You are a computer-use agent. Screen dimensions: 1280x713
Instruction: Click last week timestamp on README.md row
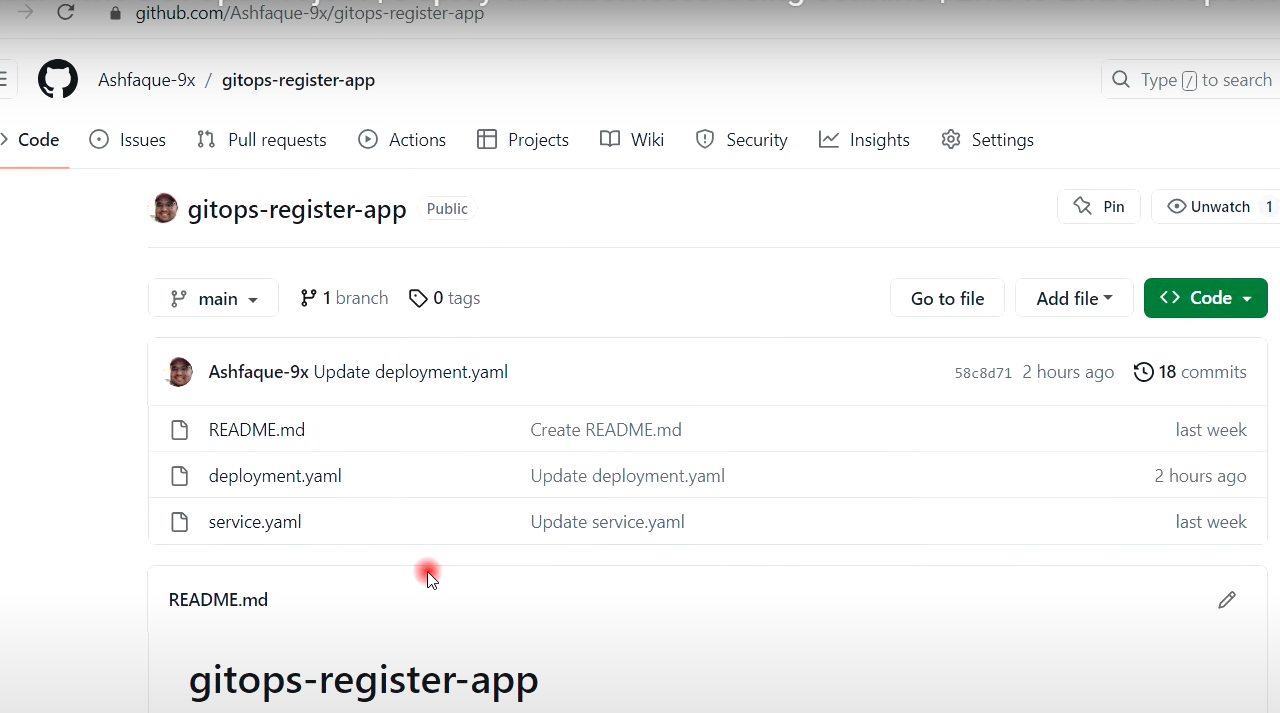point(1211,430)
